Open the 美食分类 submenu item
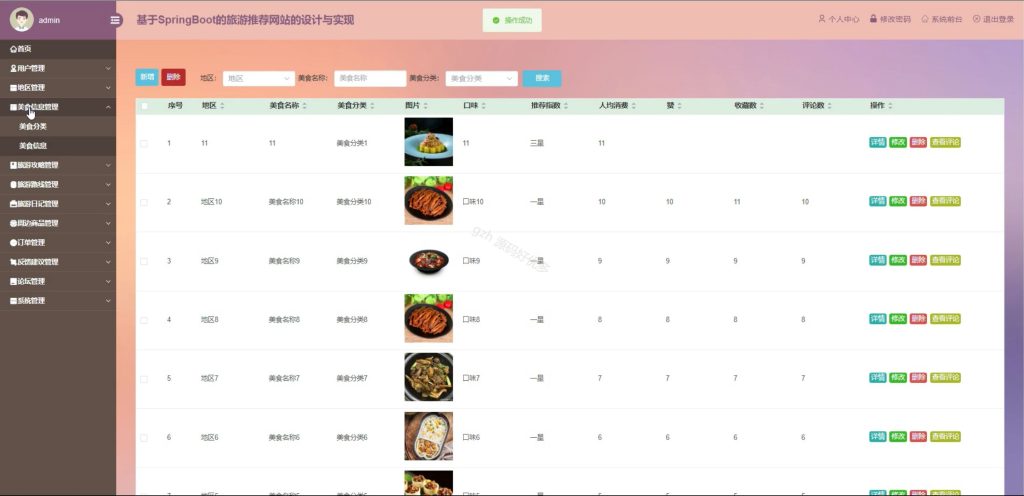Screen dimensions: 1024x496 (x=58, y=127)
